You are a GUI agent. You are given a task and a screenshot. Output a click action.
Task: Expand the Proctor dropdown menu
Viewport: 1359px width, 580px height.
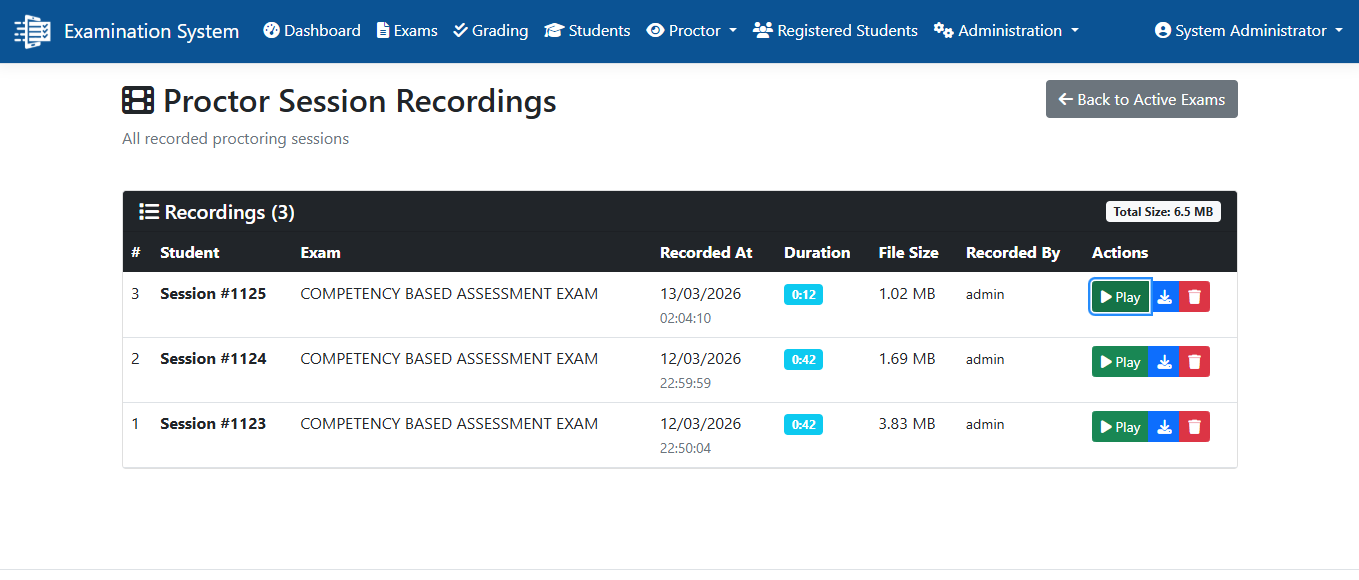tap(692, 31)
